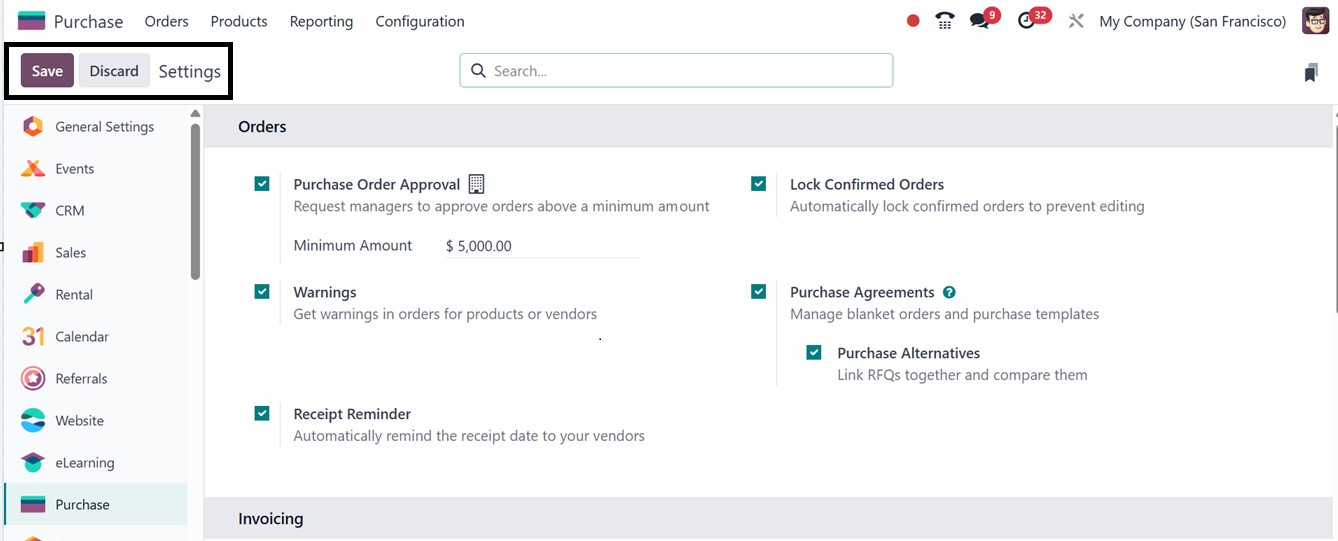Viewport: 1338px width, 541px height.
Task: Open the activities clock icon
Action: pyautogui.click(x=1026, y=21)
